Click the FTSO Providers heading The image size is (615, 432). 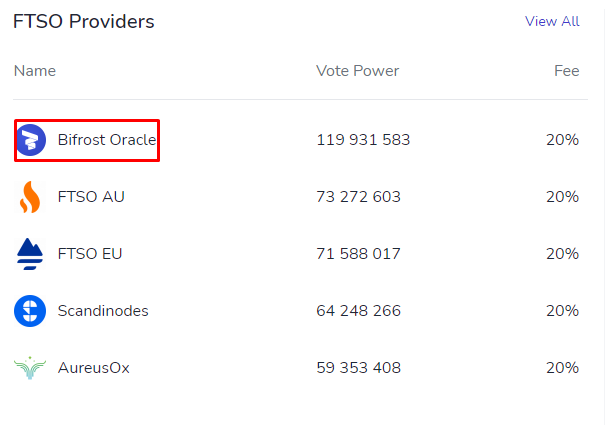pos(84,21)
